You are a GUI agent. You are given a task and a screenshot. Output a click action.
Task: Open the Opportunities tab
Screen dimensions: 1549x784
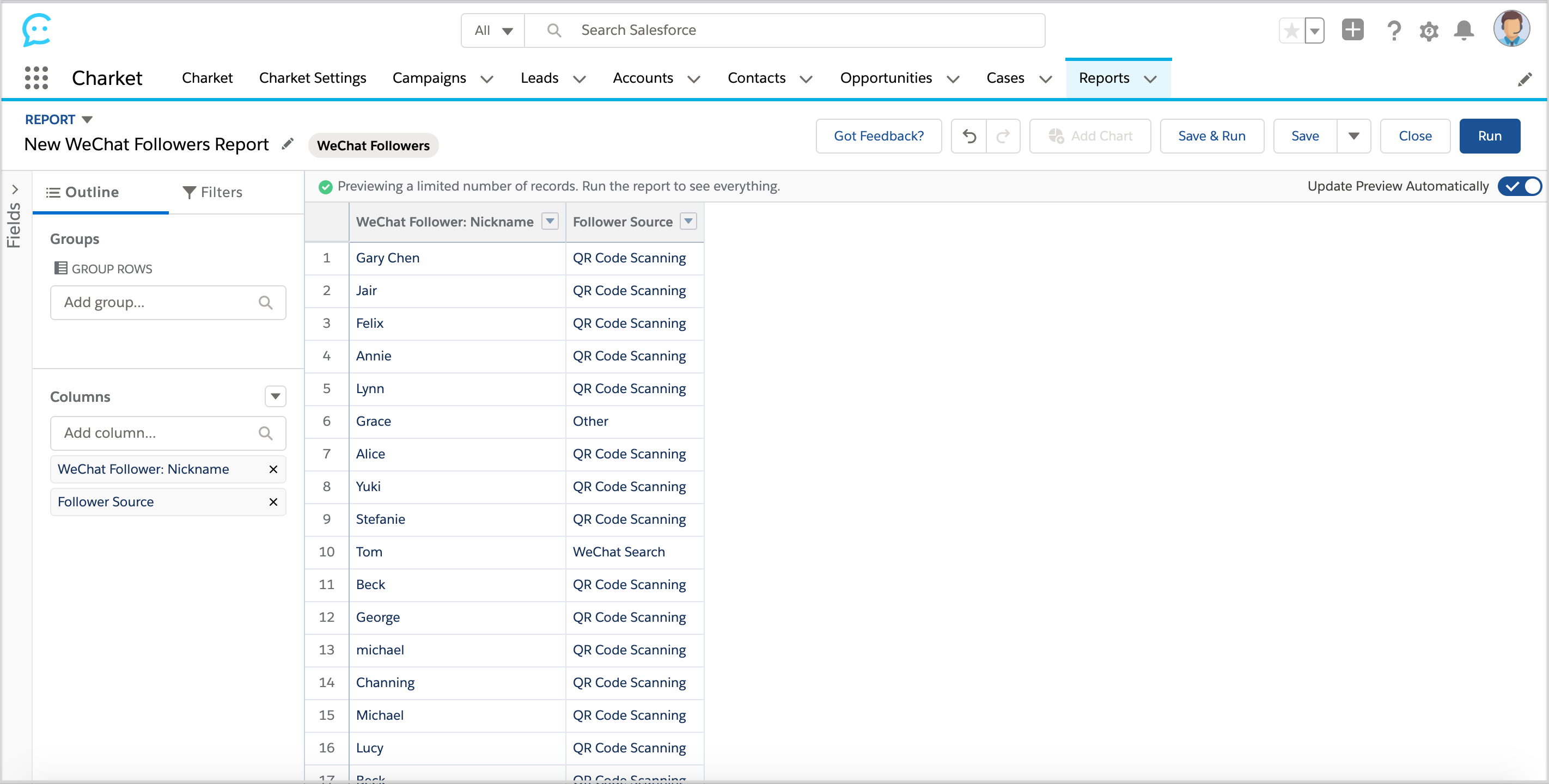tap(886, 78)
